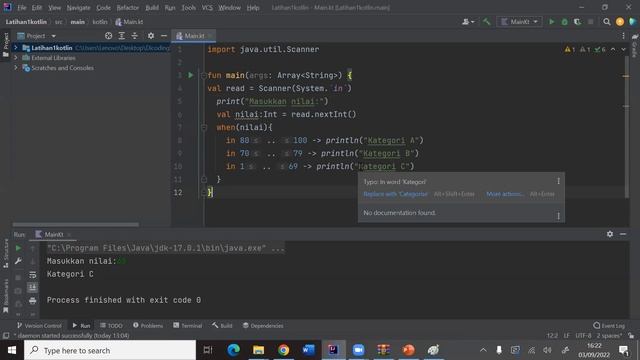Open documentation popup three-dot menu
The image size is (640, 360).
click(x=558, y=216)
